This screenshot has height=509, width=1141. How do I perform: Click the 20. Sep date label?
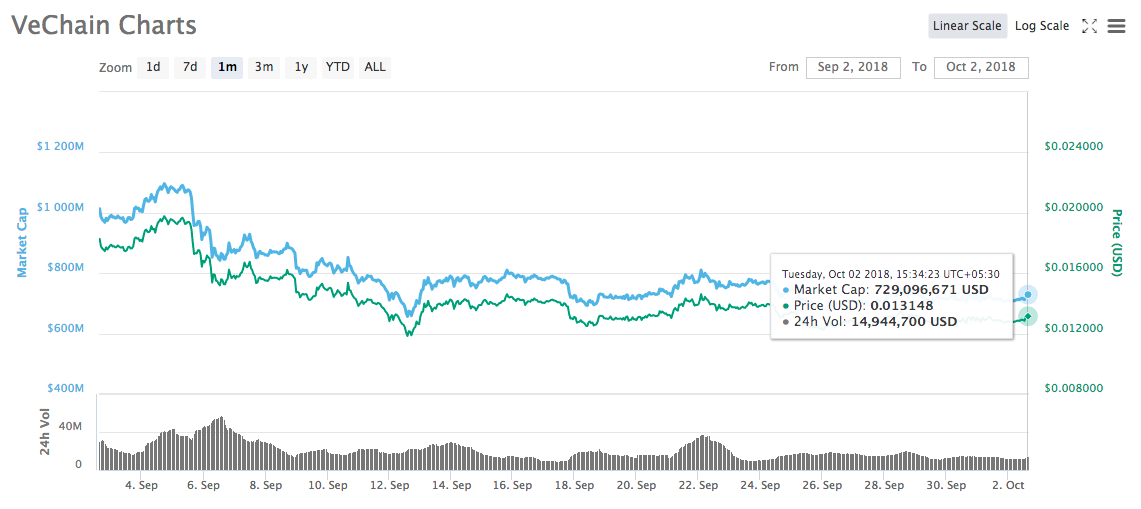pyautogui.click(x=636, y=484)
